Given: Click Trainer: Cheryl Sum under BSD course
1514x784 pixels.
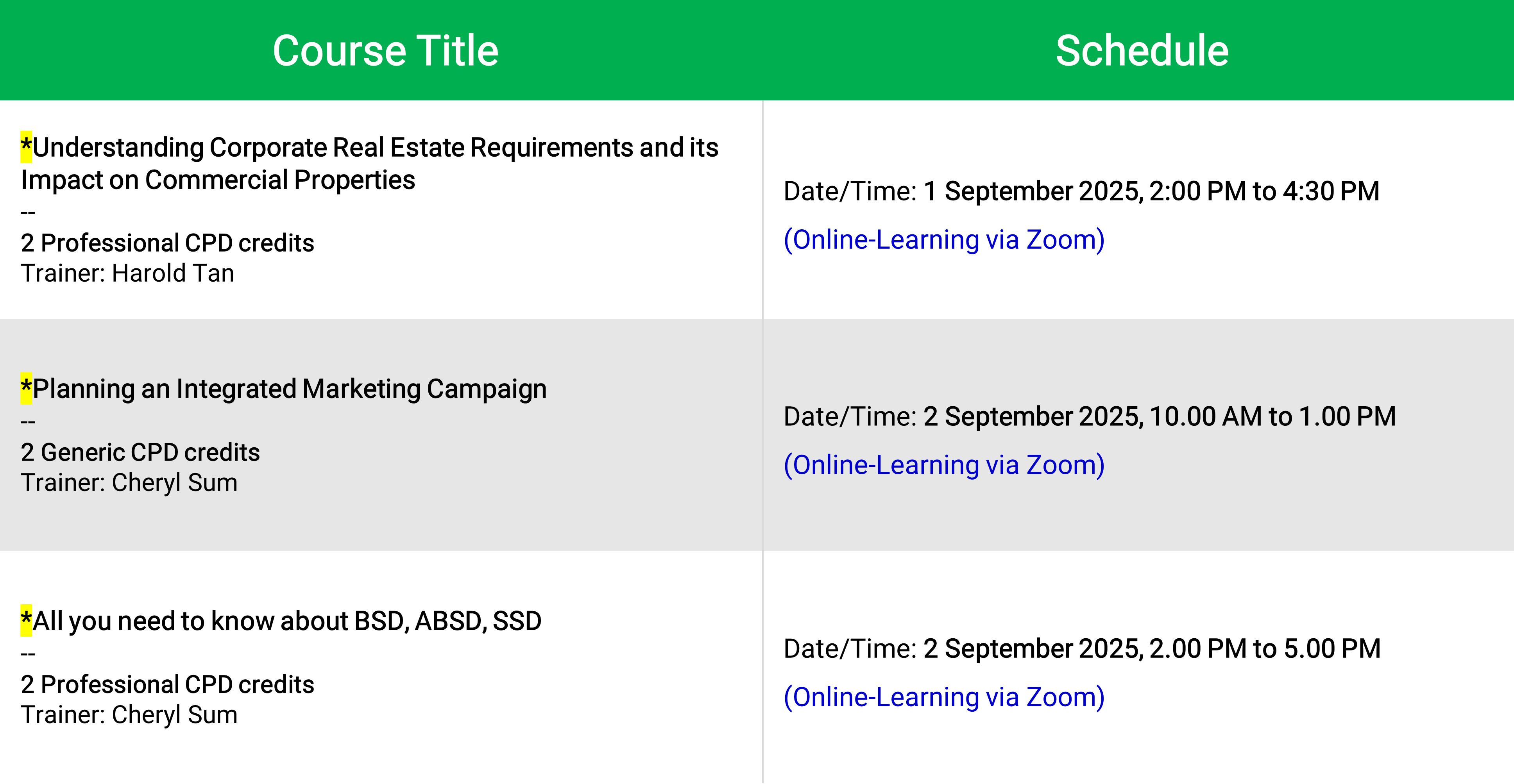Looking at the screenshot, I should 129,715.
